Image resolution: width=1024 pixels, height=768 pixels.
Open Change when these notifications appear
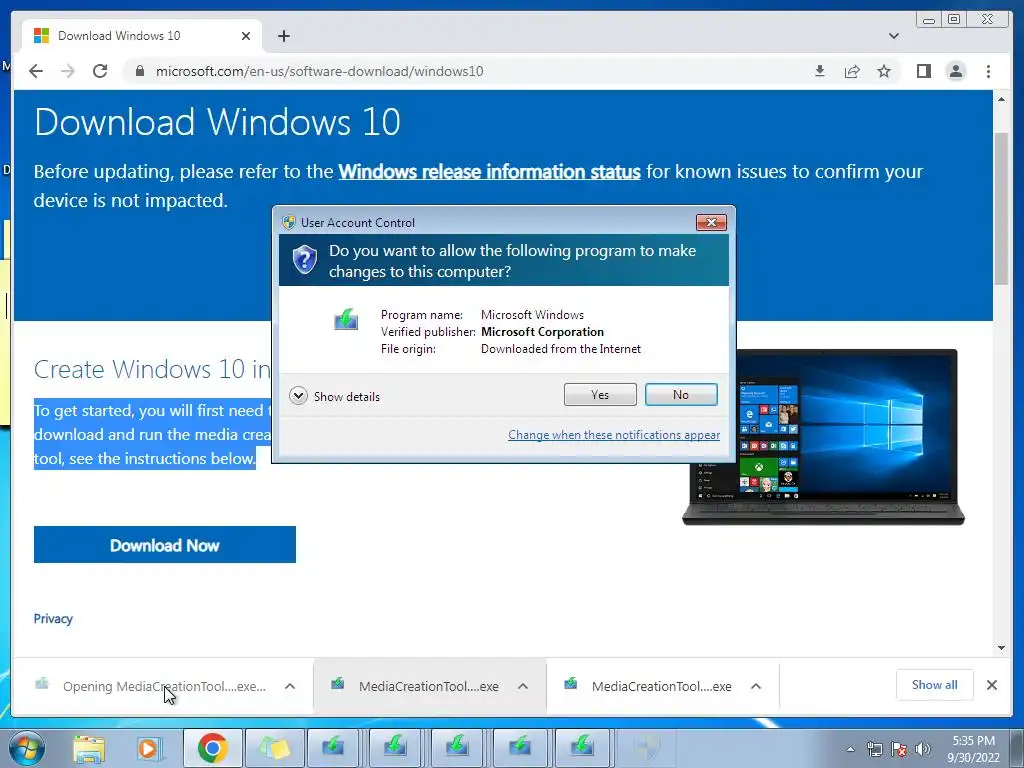point(614,435)
